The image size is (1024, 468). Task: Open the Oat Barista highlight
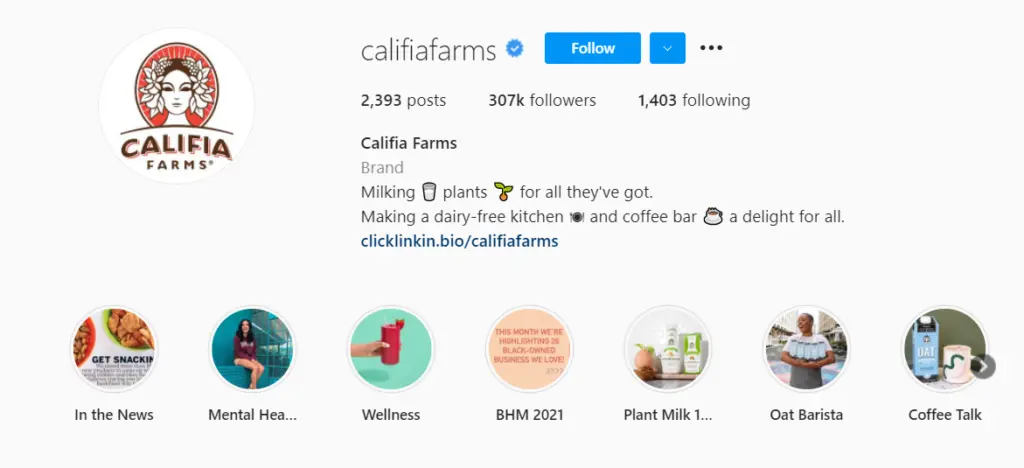click(x=806, y=349)
